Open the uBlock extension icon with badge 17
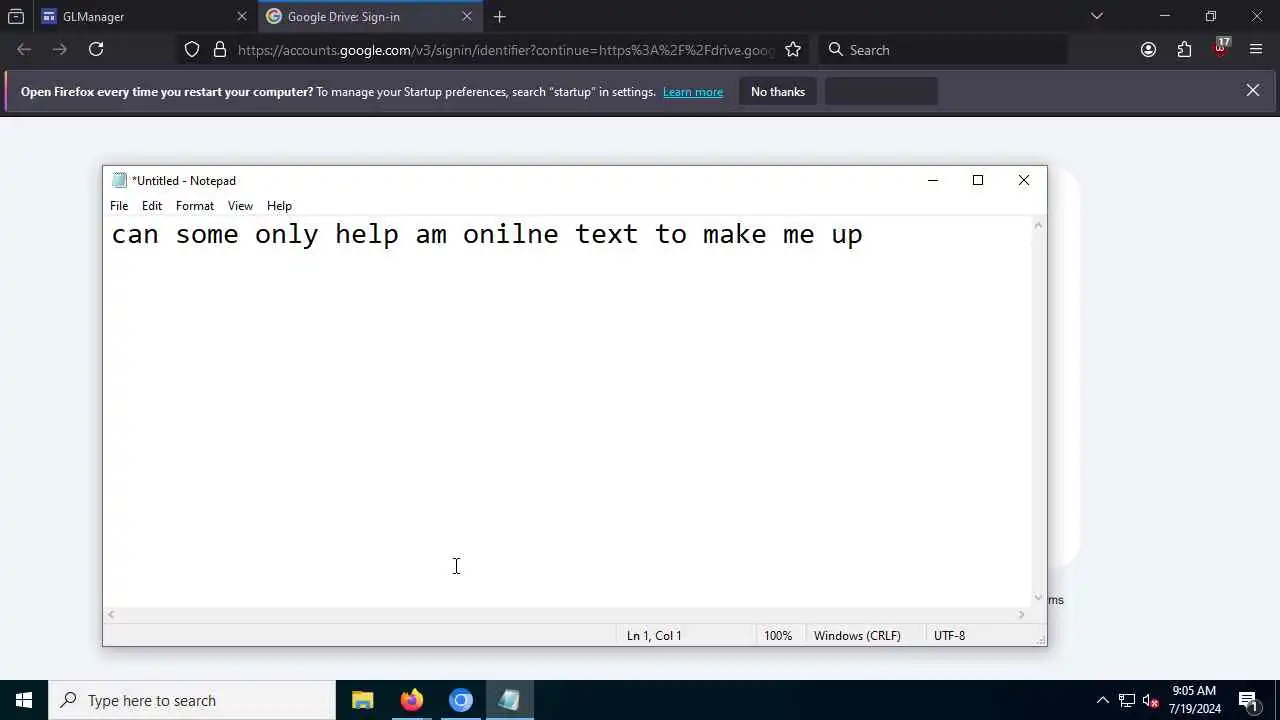The image size is (1280, 720). pyautogui.click(x=1220, y=48)
